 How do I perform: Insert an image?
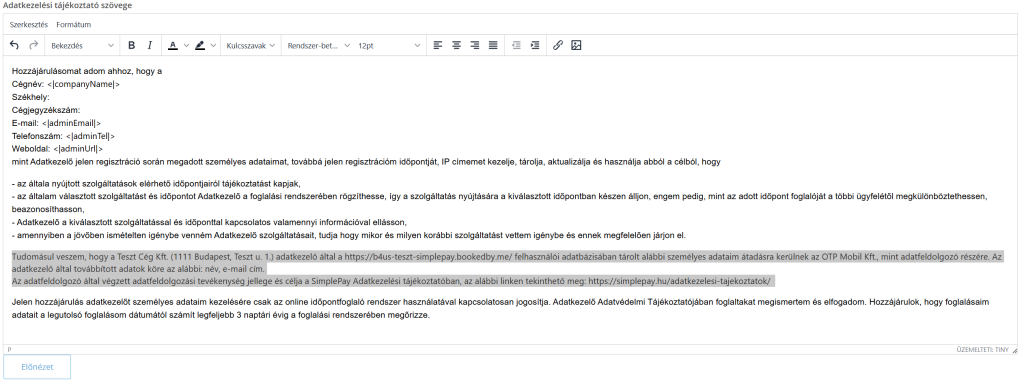point(576,46)
